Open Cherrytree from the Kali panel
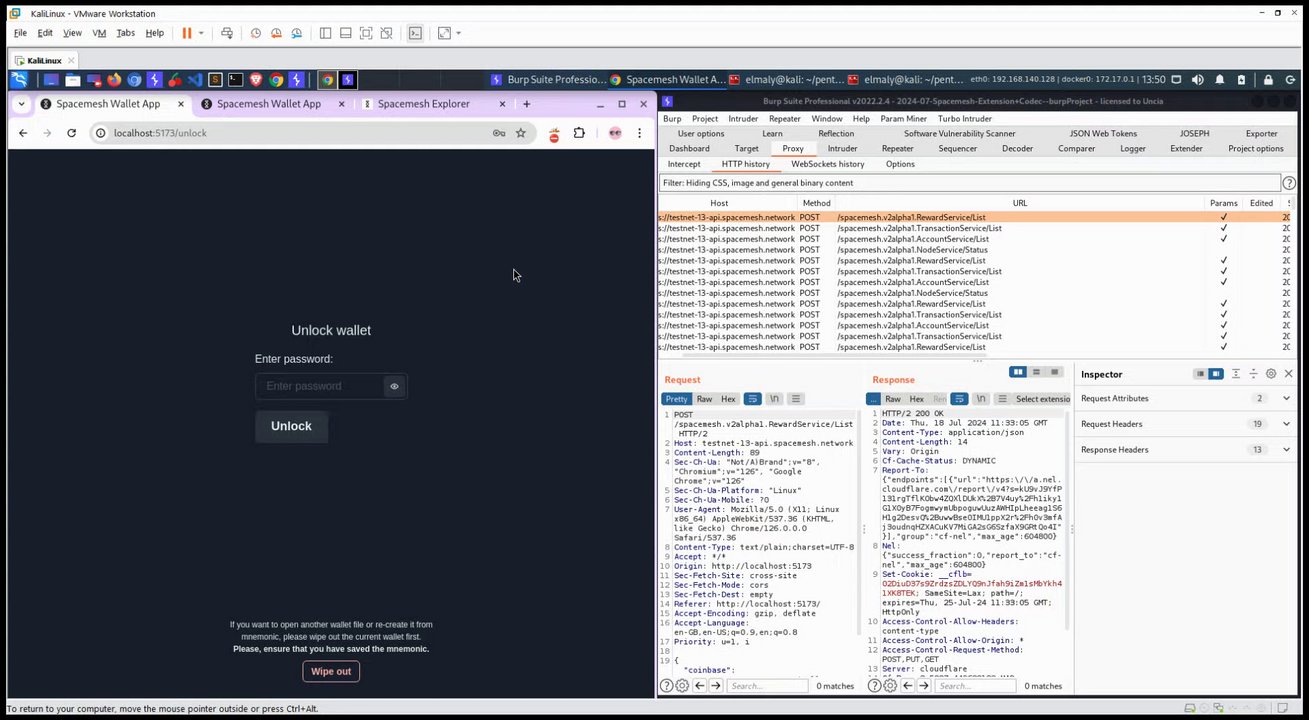Image resolution: width=1309 pixels, height=720 pixels. (174, 80)
